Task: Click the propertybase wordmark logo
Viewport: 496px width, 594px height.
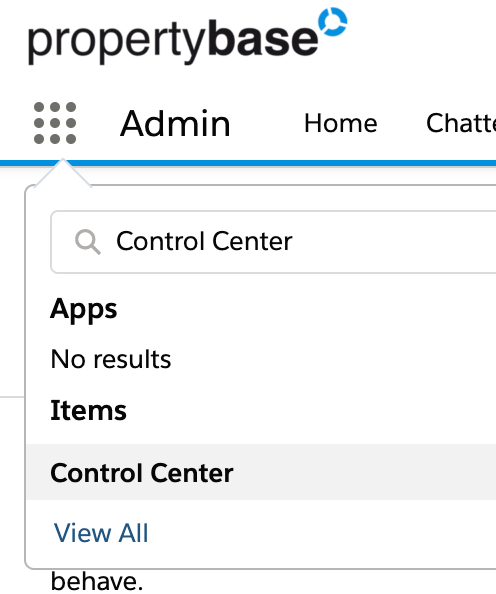Action: coord(188,38)
